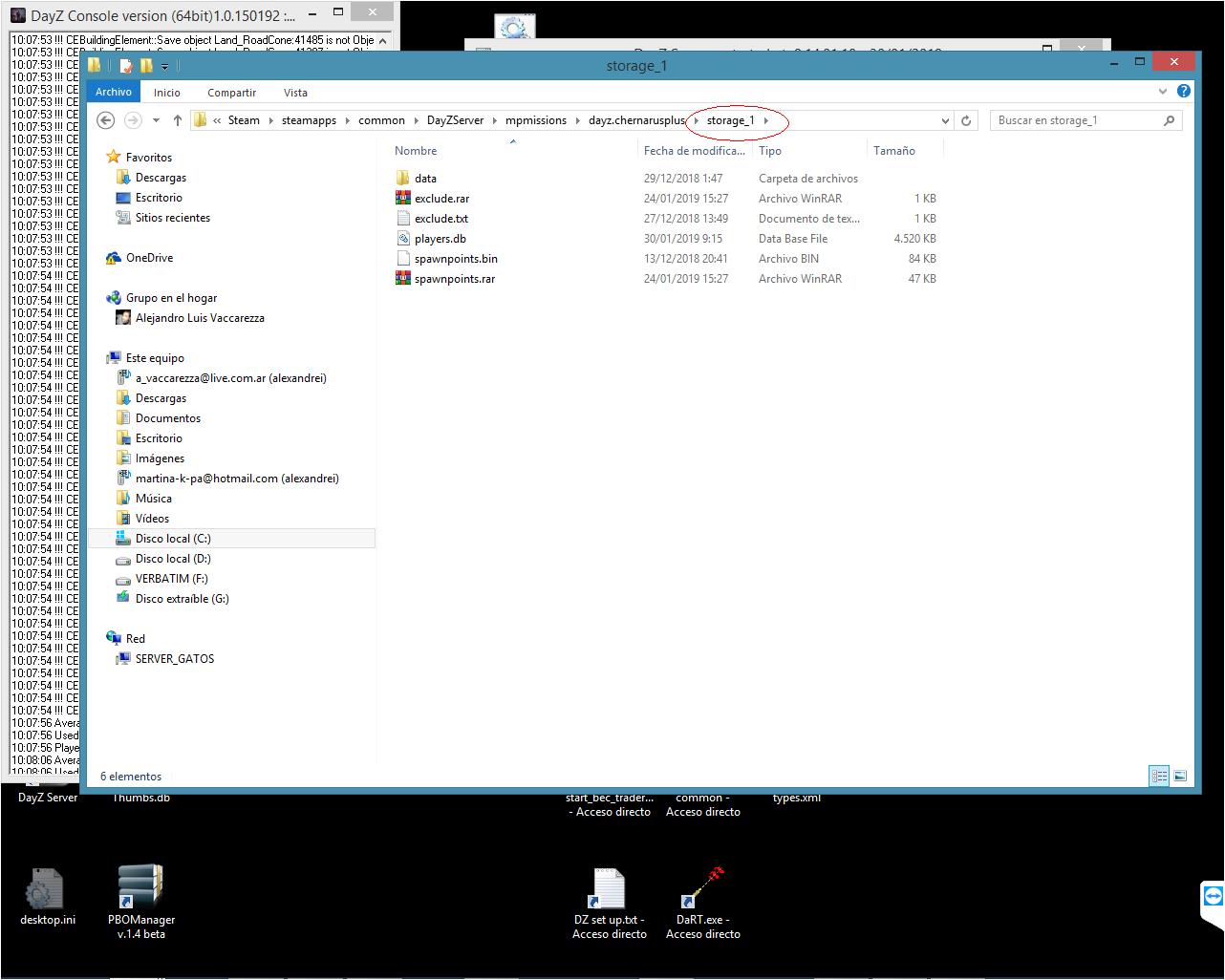
Task: Open the Archivo ribbon tab
Action: pos(113,92)
